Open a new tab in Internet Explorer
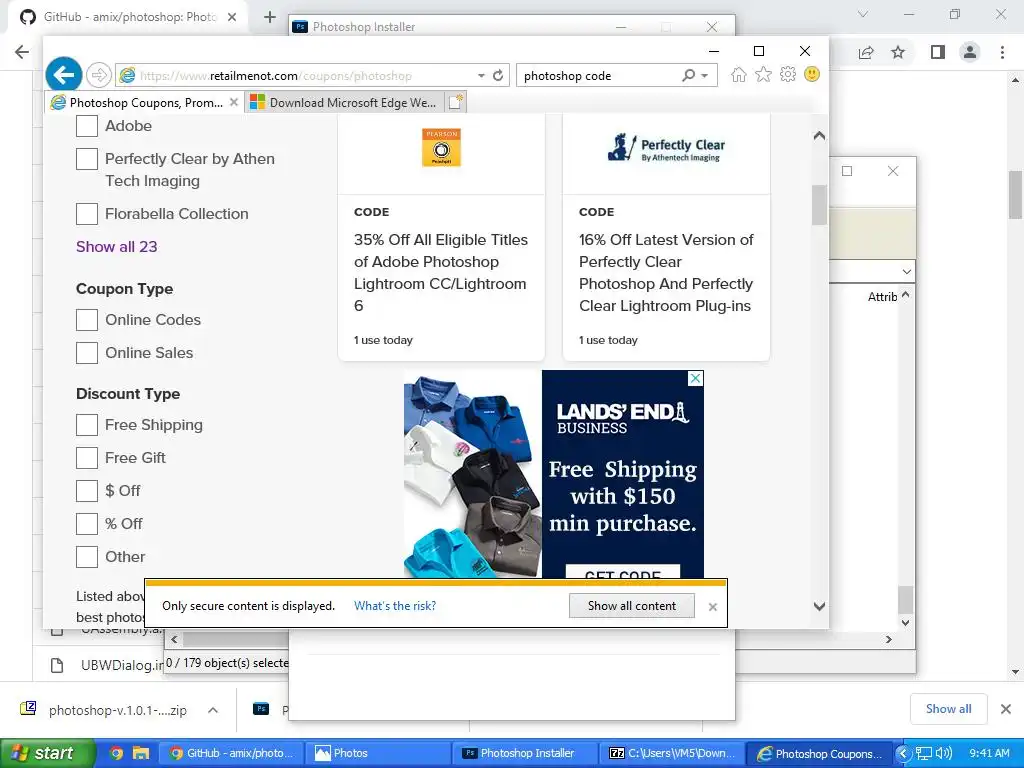This screenshot has height=768, width=1024. 456,102
